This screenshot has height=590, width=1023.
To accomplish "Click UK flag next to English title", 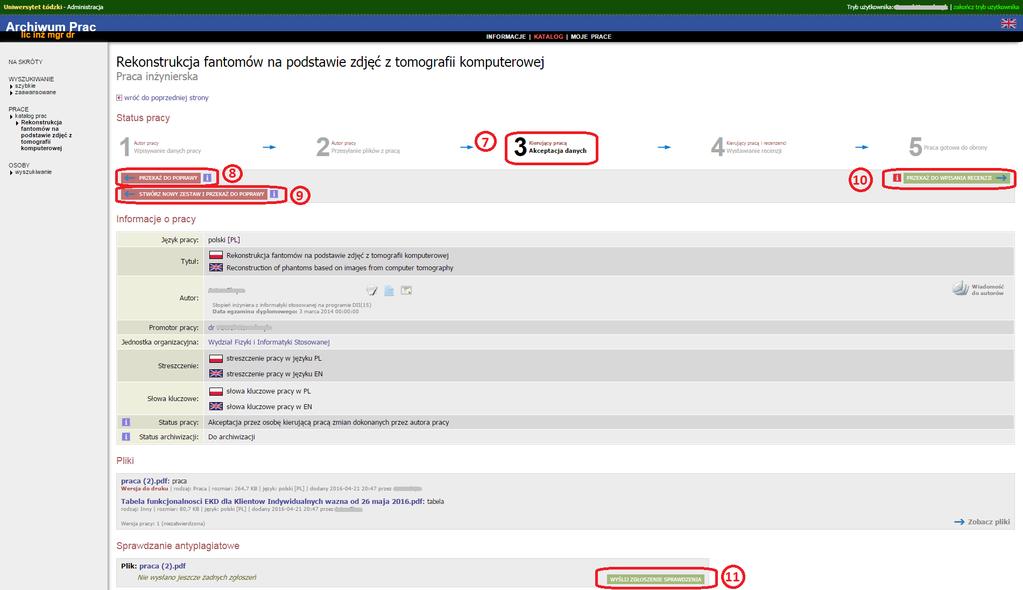I will (x=216, y=268).
